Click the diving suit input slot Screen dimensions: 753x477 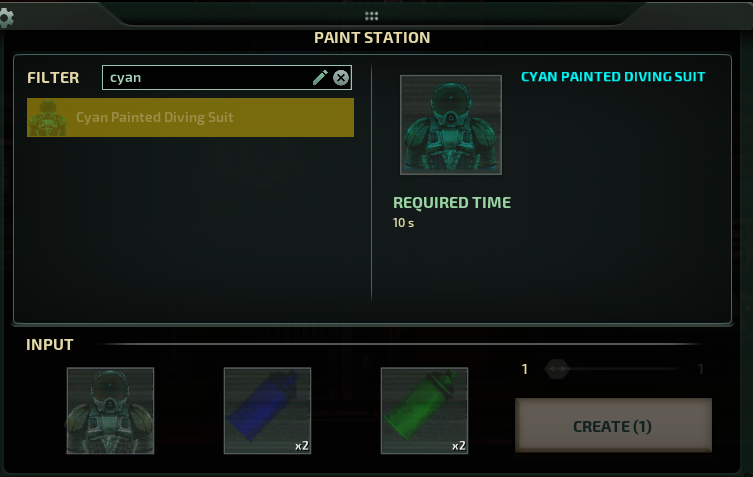pos(110,411)
